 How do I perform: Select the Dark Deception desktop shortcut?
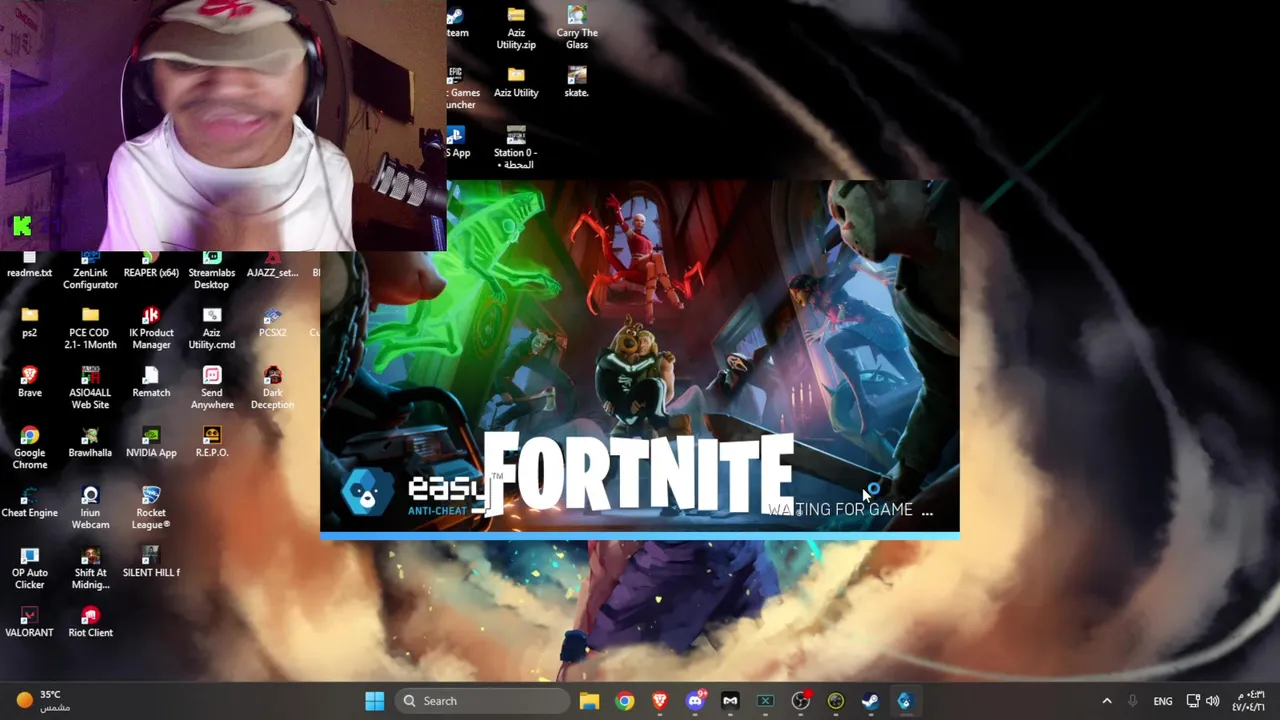pyautogui.click(x=272, y=387)
